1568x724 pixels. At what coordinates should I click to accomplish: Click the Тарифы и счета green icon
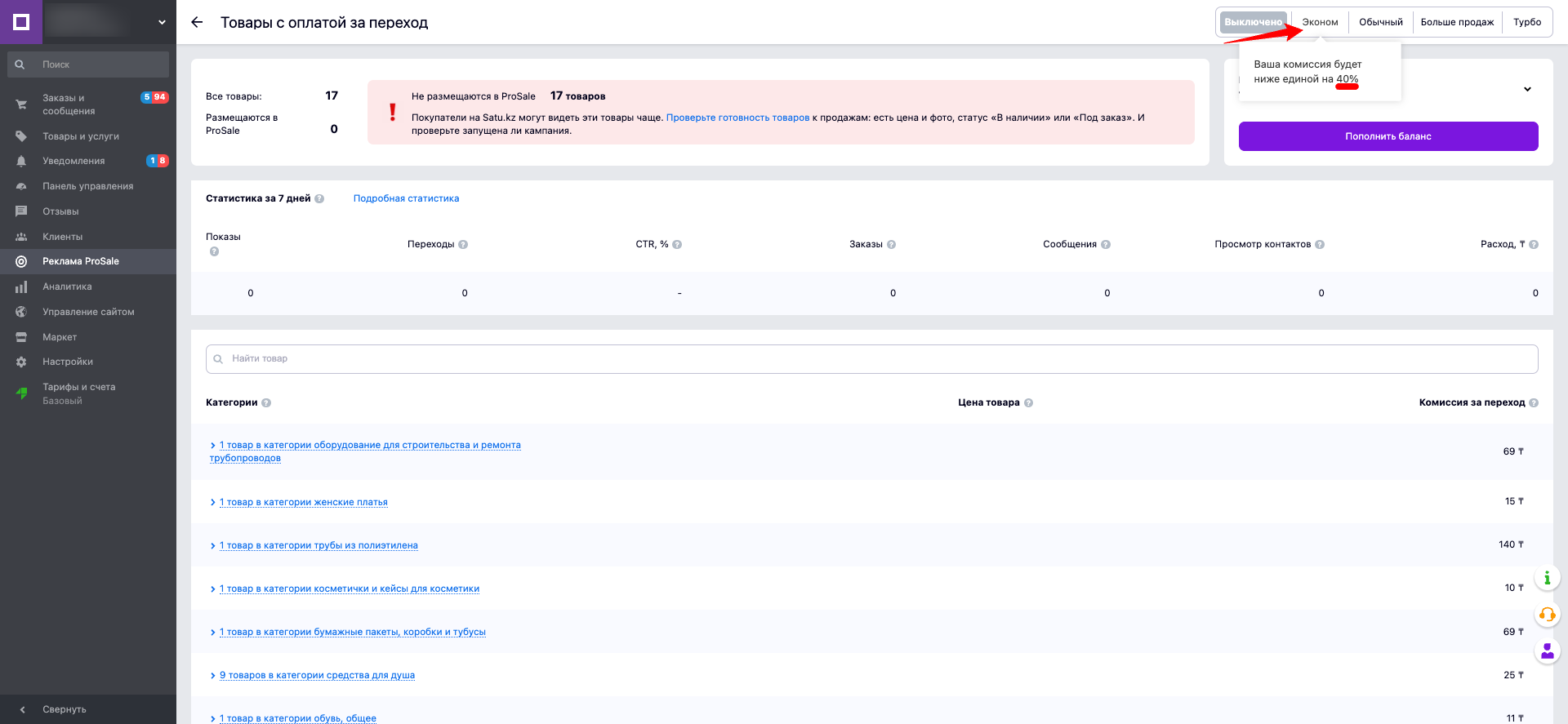pos(21,393)
